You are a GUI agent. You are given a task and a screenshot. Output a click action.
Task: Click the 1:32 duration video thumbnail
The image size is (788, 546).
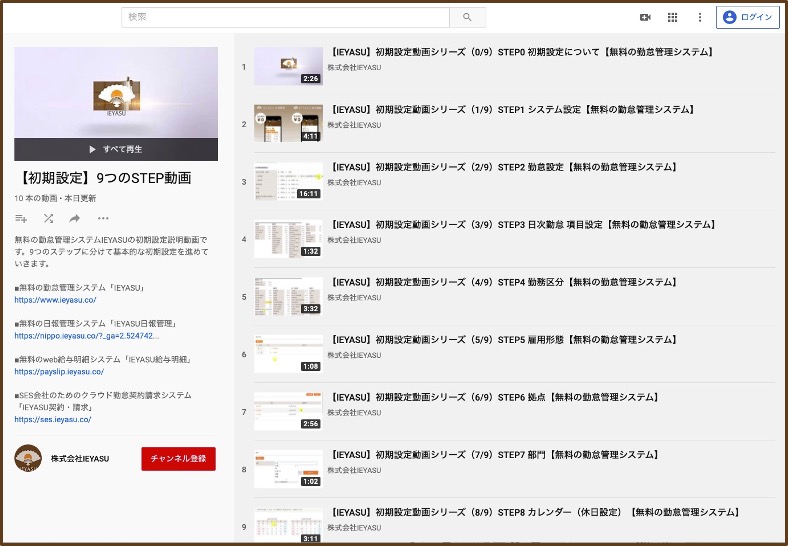pyautogui.click(x=288, y=239)
